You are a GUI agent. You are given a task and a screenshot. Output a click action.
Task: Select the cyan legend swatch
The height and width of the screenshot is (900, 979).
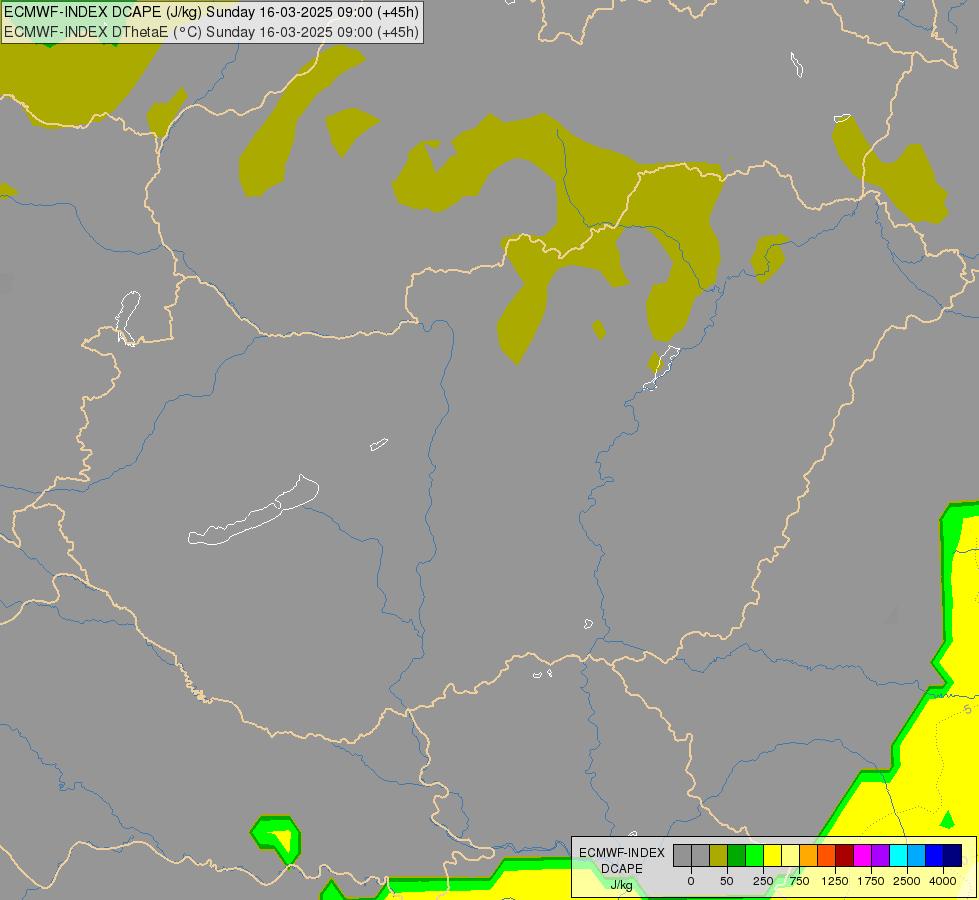click(898, 855)
